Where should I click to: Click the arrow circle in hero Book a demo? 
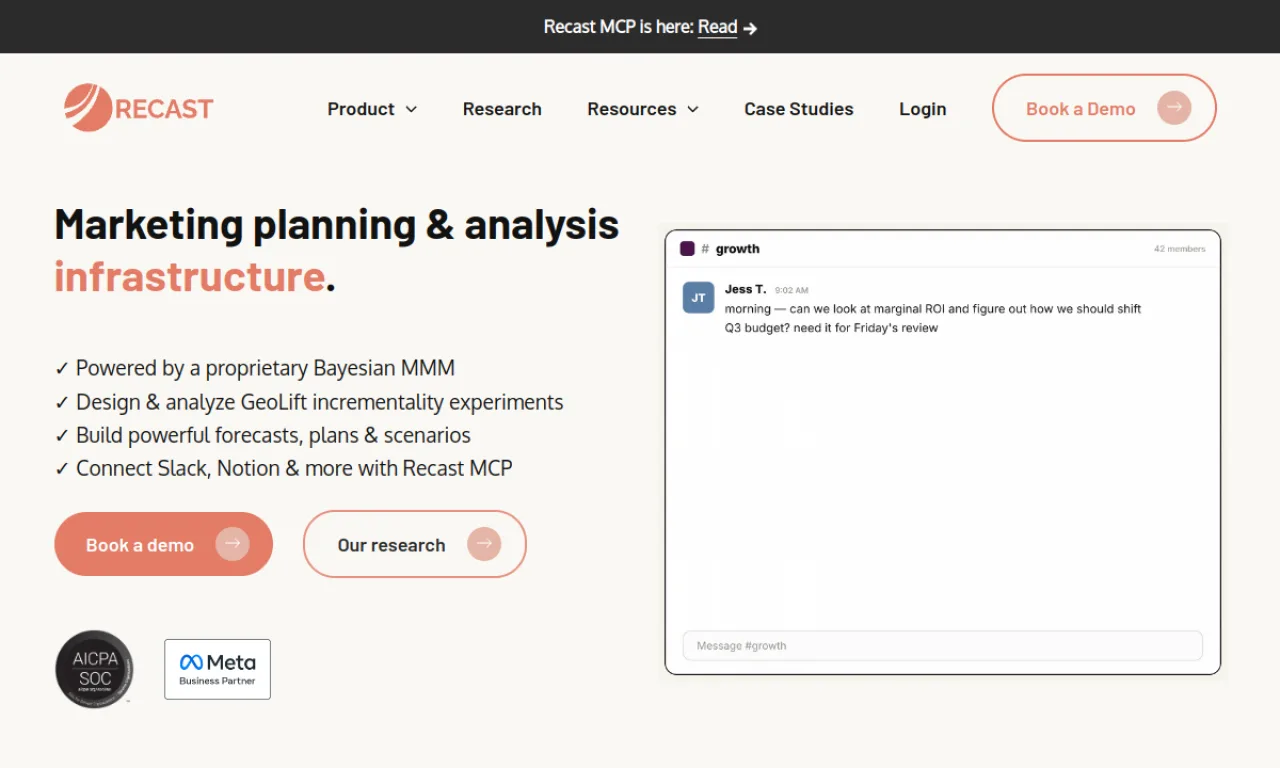click(x=232, y=544)
